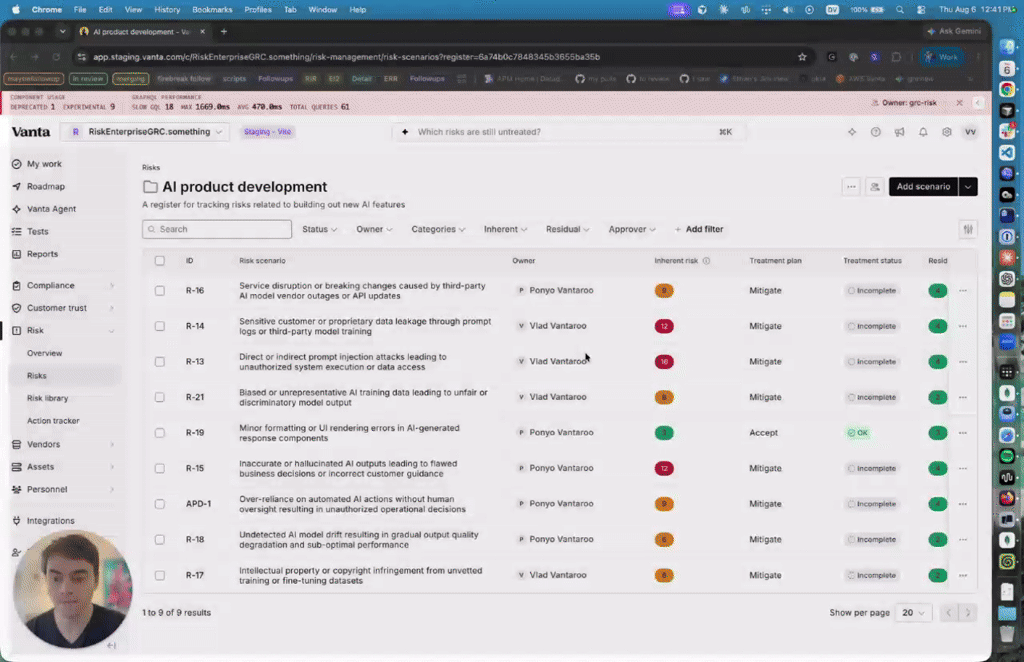This screenshot has height=662, width=1024.
Task: Open Approver filter dropdown
Action: pyautogui.click(x=632, y=229)
